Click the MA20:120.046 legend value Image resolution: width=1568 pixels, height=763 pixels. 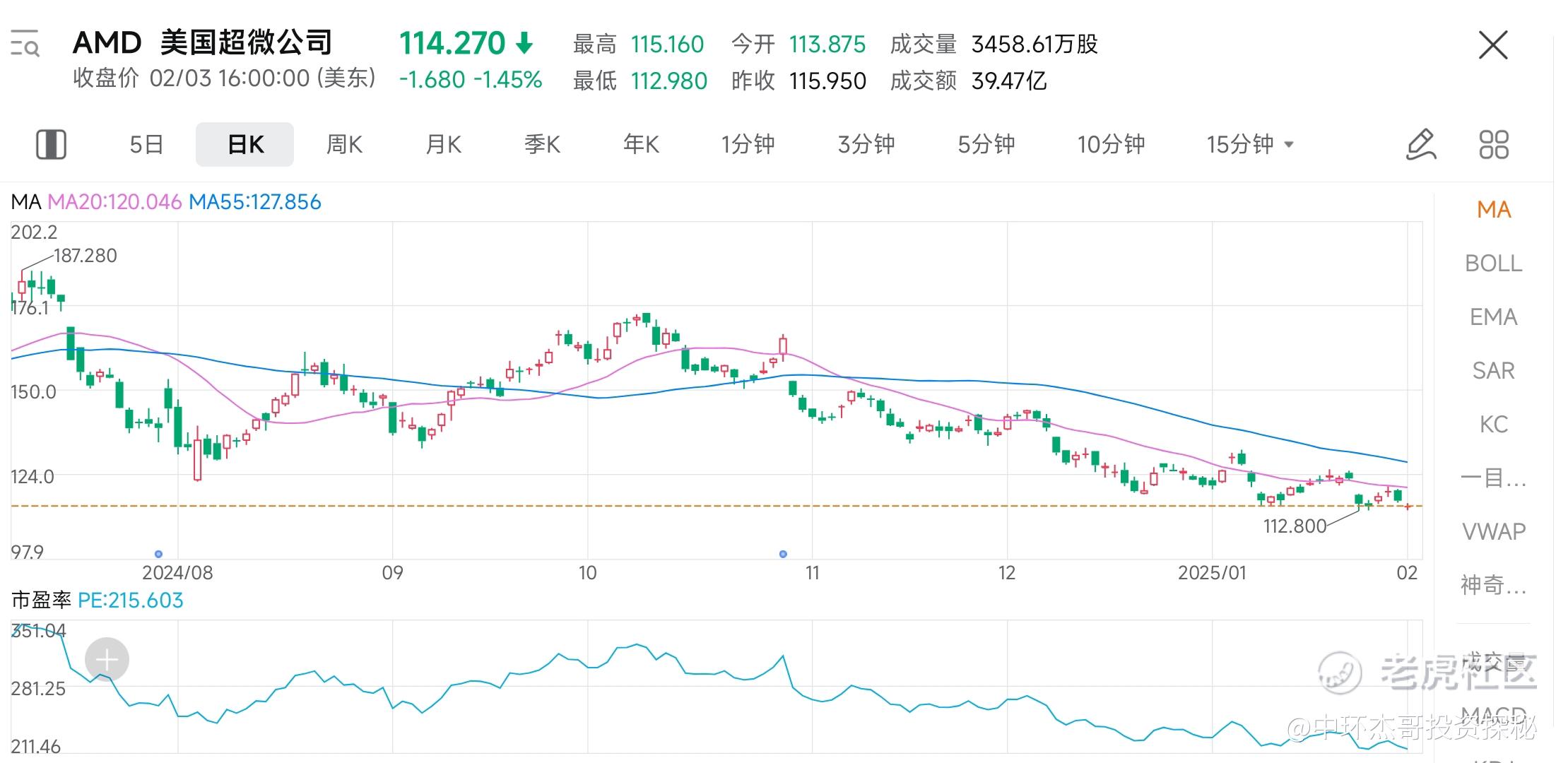114,202
